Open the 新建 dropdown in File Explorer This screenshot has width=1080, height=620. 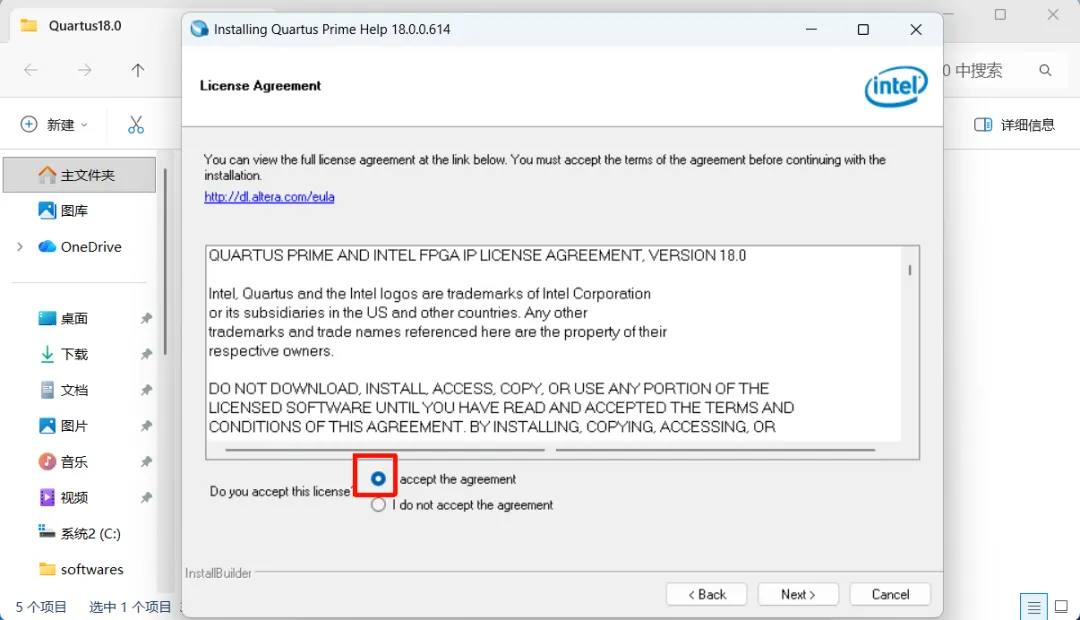[54, 125]
